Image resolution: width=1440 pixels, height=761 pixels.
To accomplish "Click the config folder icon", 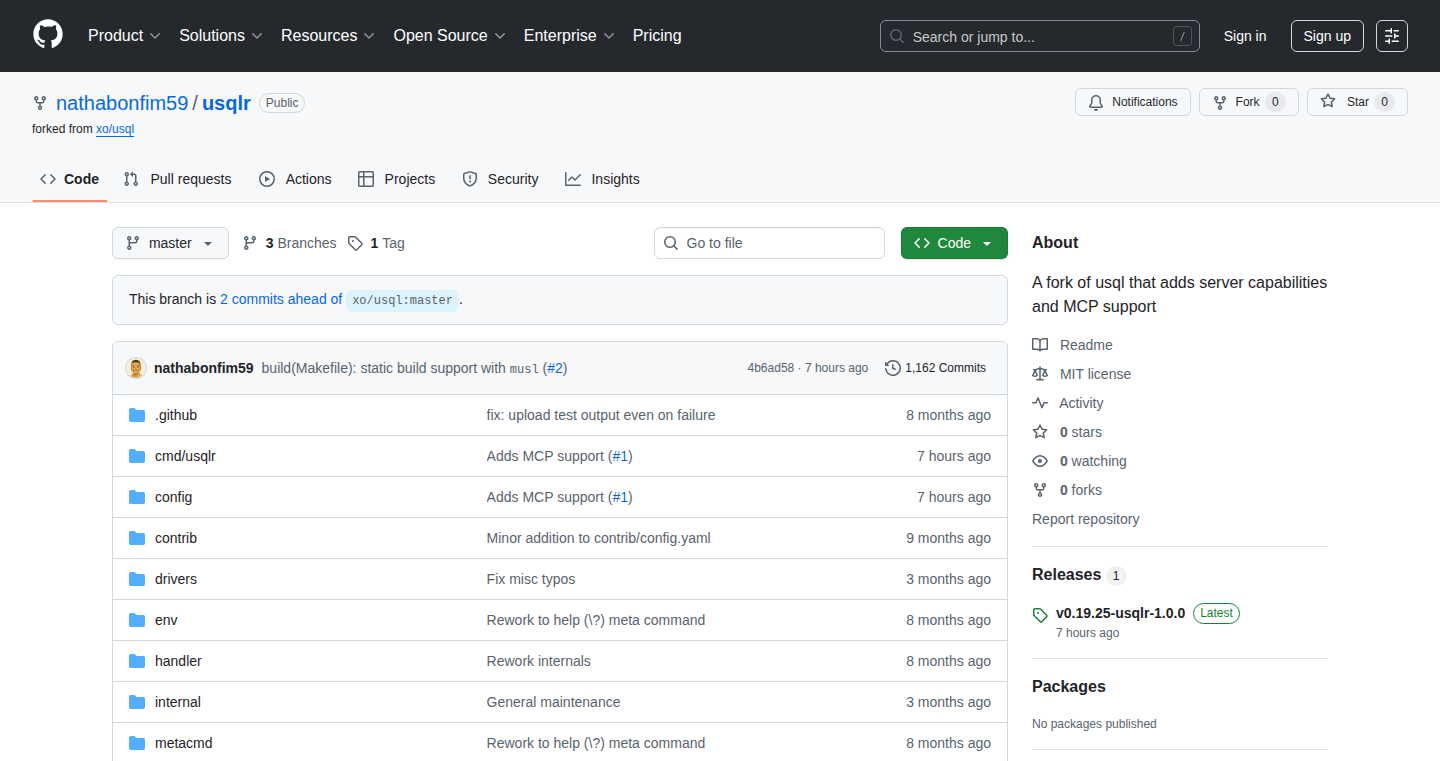I will click(137, 497).
